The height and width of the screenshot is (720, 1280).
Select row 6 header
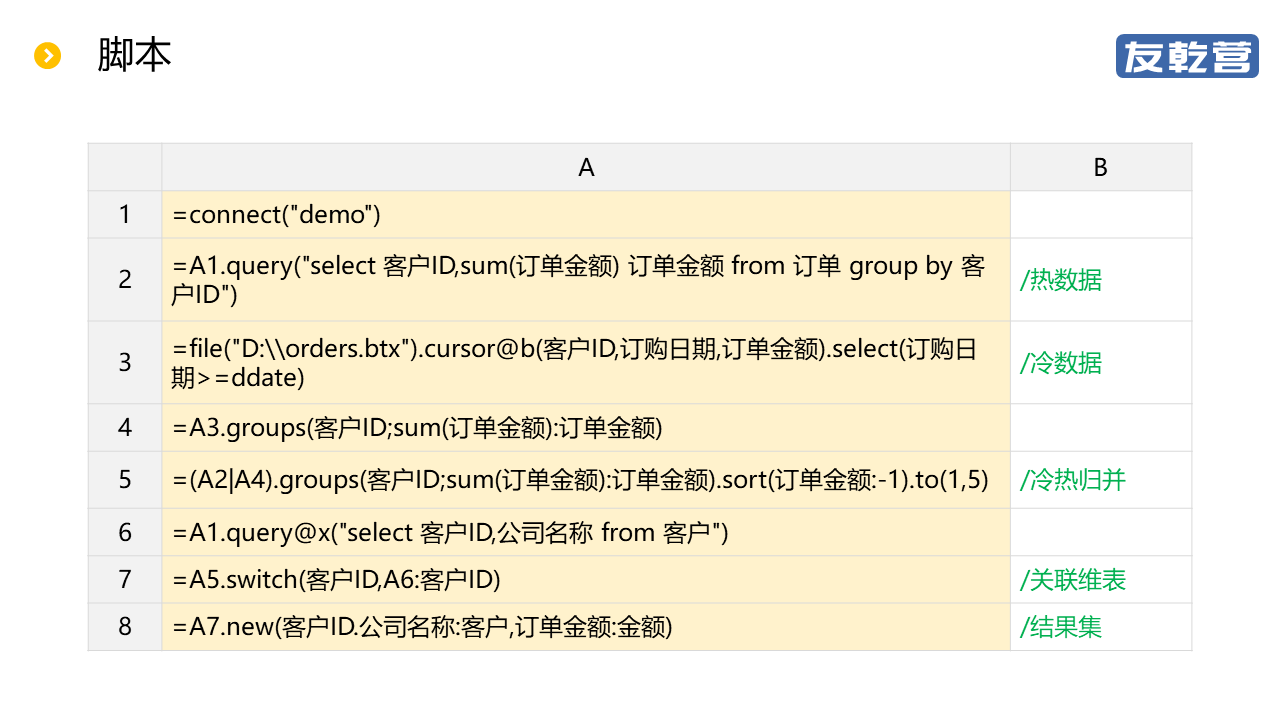125,532
